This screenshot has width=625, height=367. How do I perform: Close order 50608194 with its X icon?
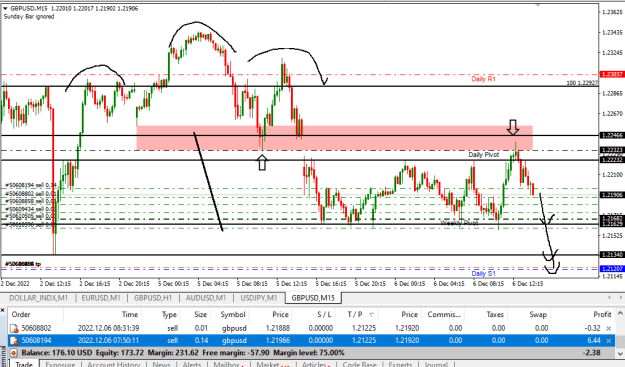point(609,341)
